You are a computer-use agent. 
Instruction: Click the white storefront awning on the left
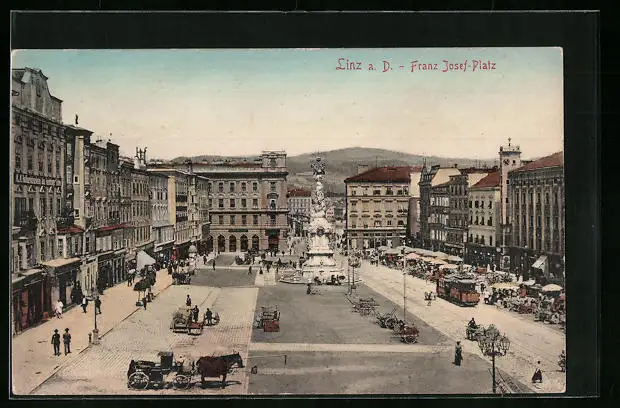coord(146,259)
